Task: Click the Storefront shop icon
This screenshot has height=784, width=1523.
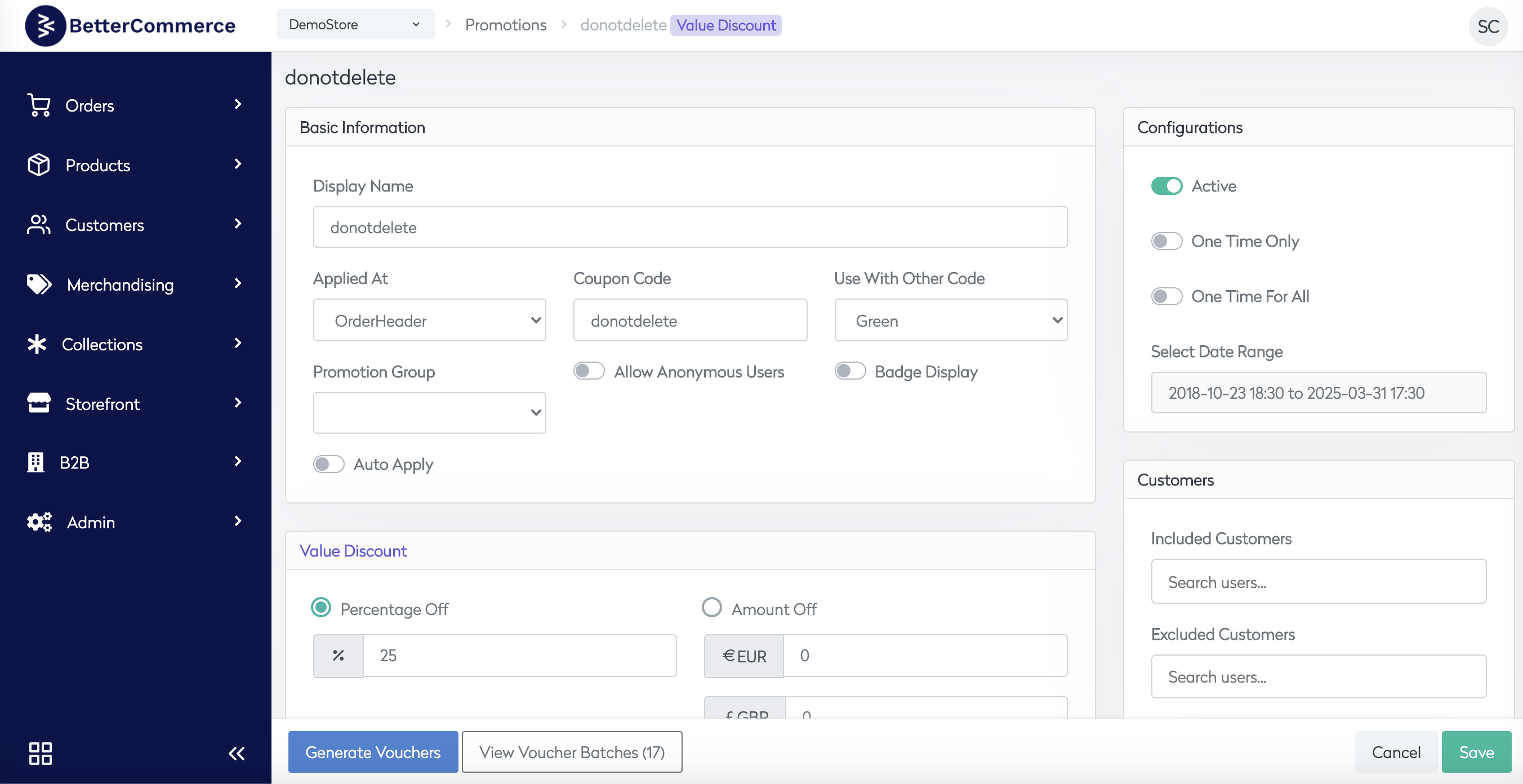Action: click(x=39, y=403)
